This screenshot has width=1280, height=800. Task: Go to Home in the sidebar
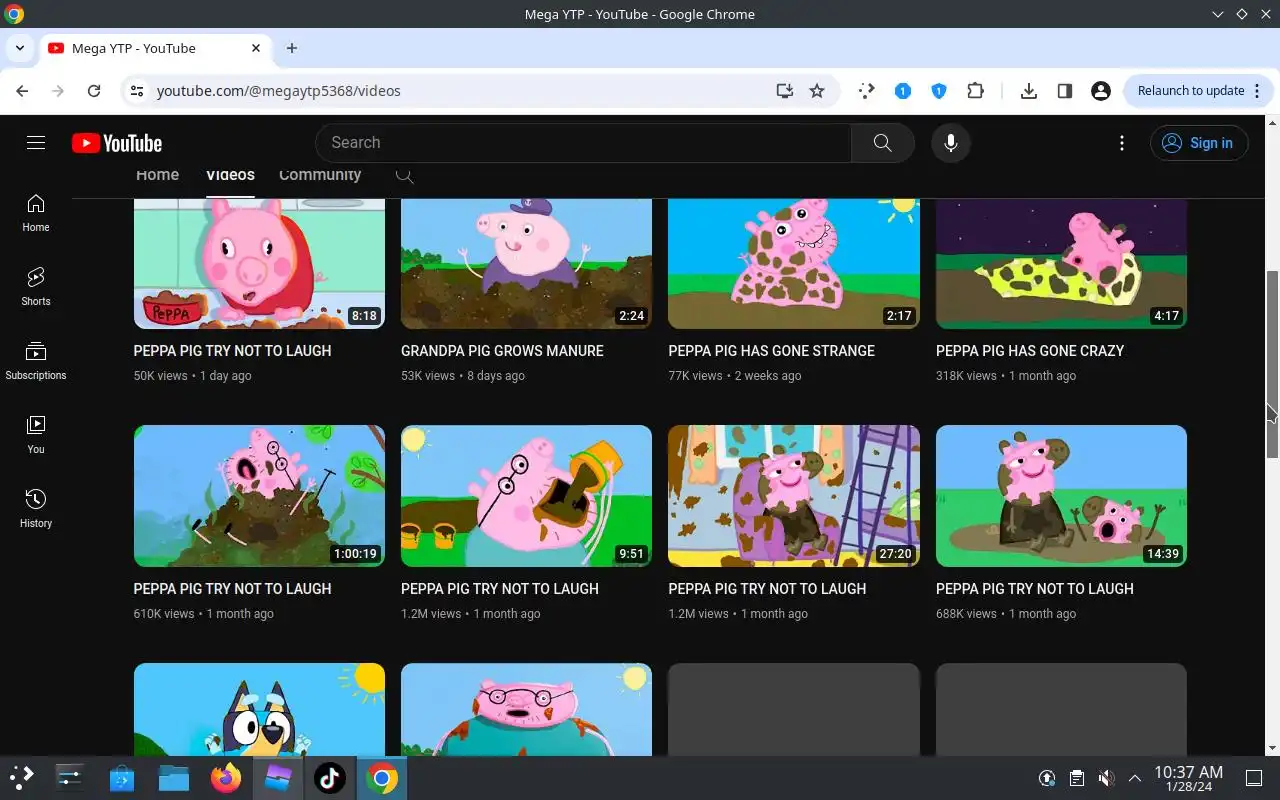point(36,213)
